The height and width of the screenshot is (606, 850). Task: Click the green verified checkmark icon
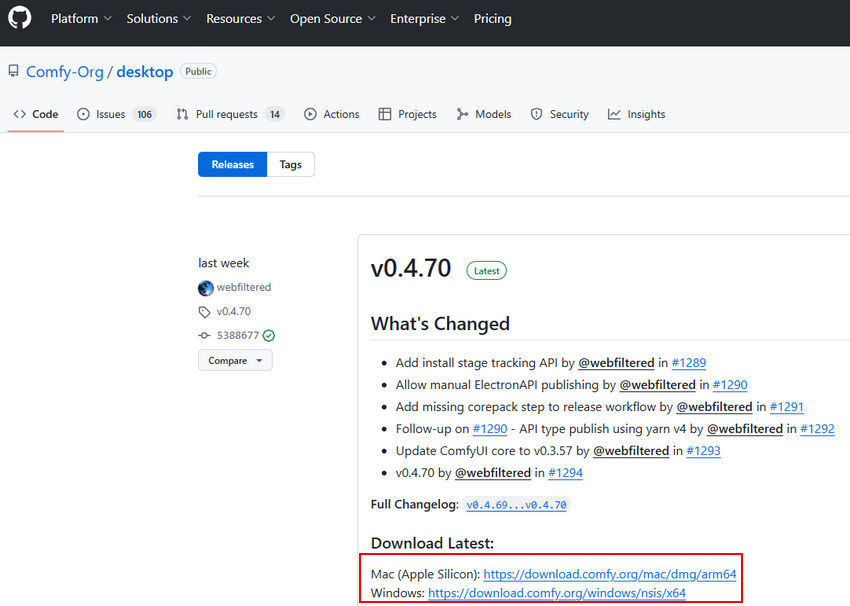tap(269, 336)
